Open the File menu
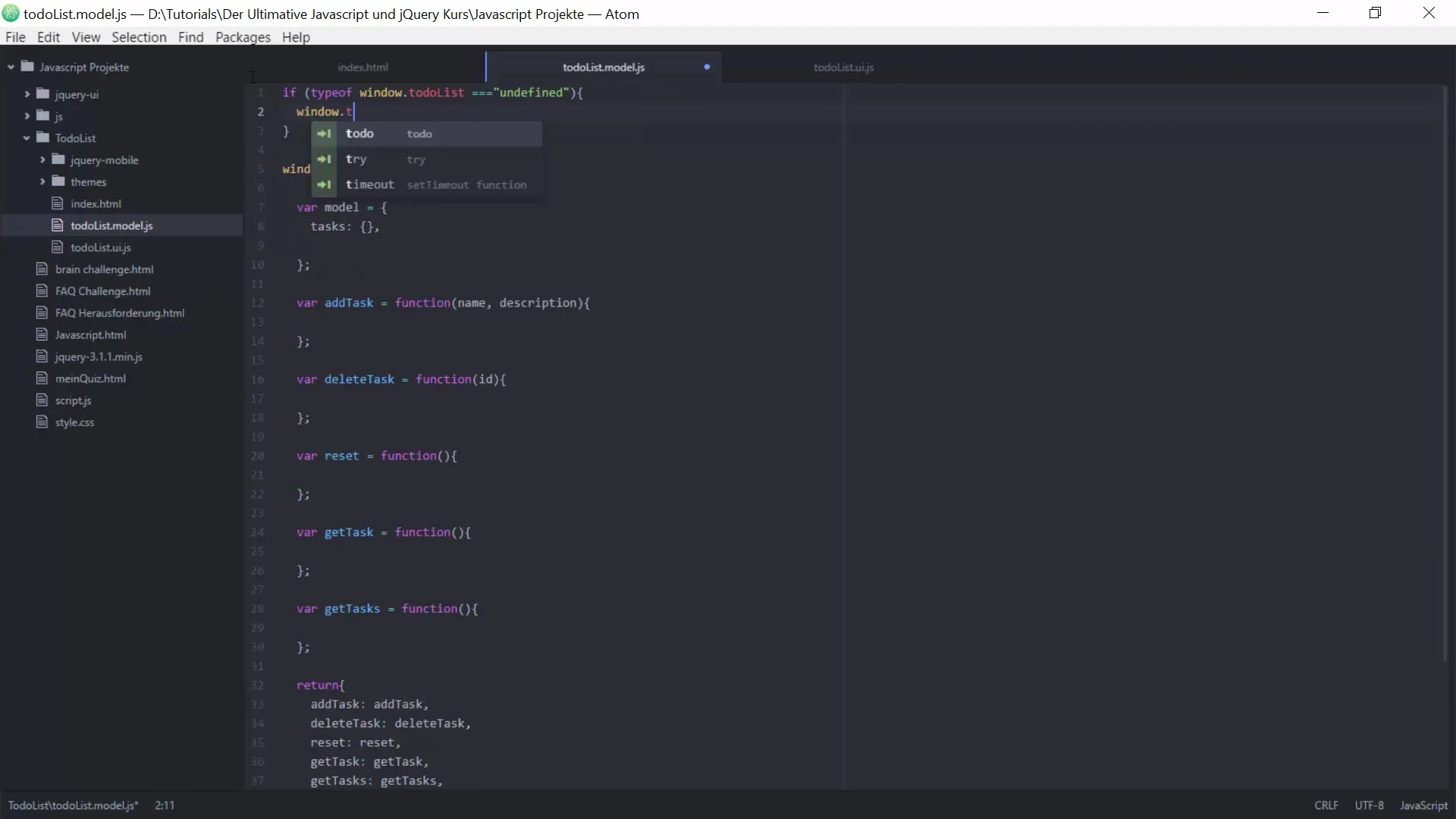This screenshot has height=819, width=1456. (15, 37)
